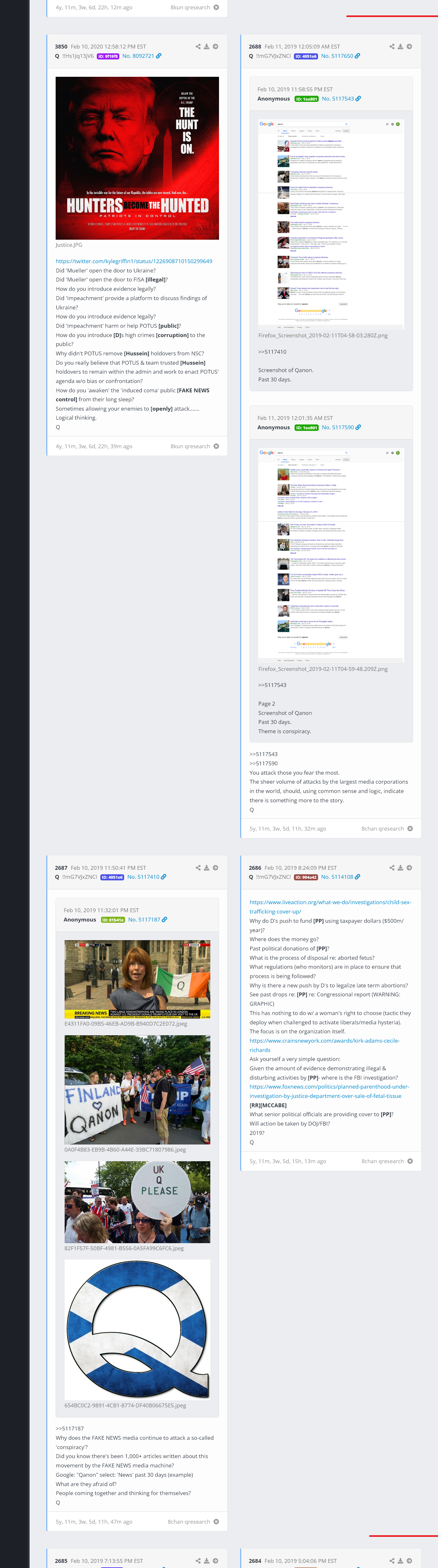Click the share icon on post 2685

[198, 1561]
